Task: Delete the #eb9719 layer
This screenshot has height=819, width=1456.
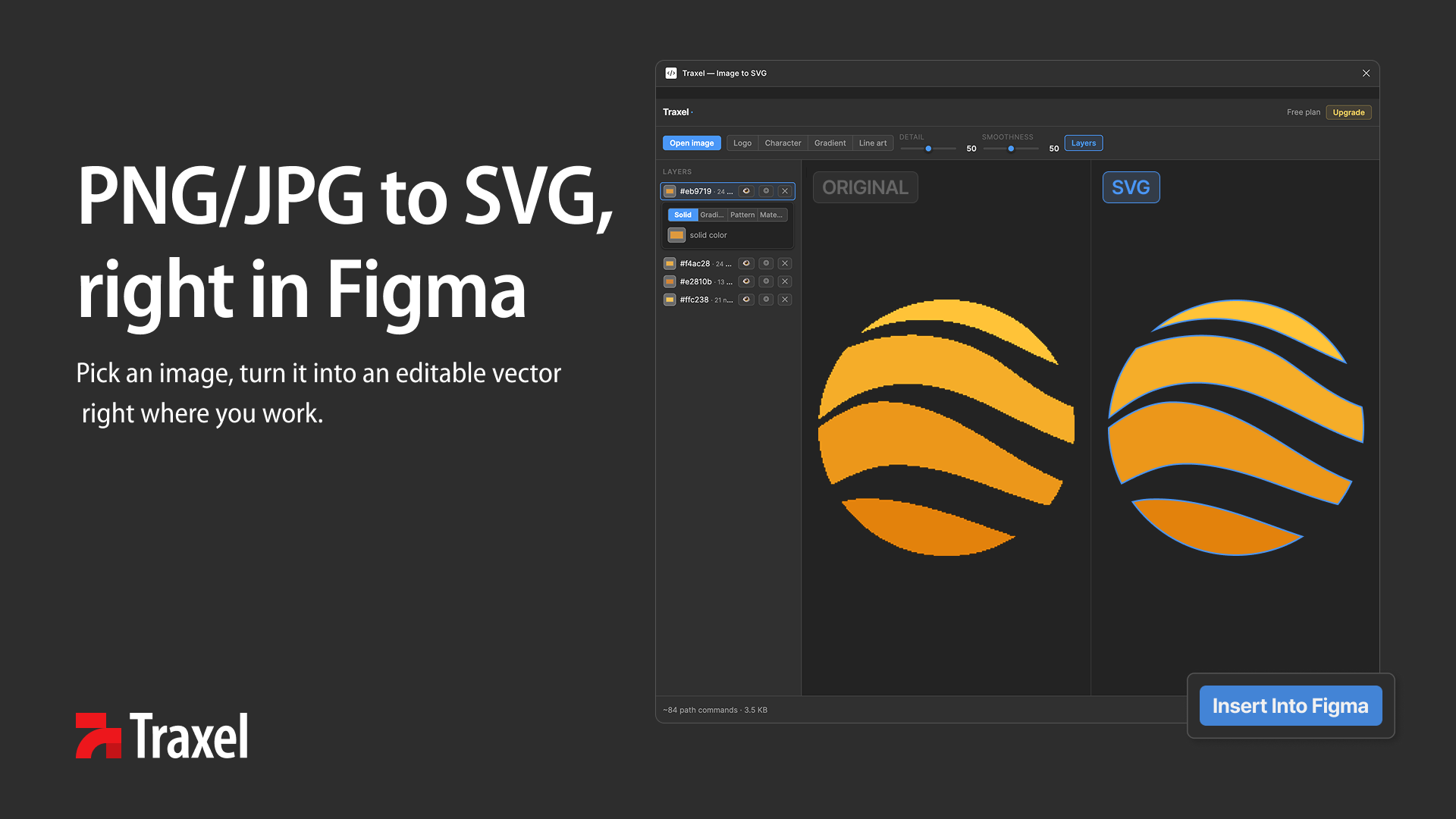Action: (x=785, y=191)
